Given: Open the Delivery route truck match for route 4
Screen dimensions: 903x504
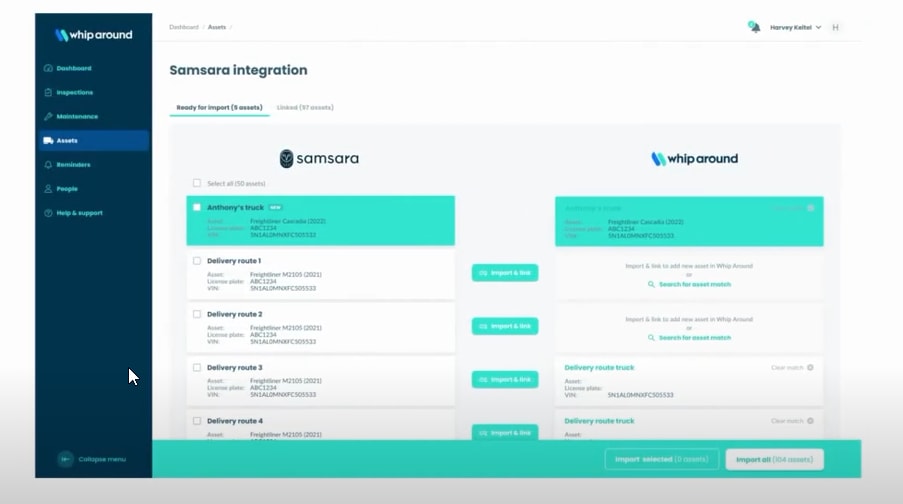Looking at the screenshot, I should coord(599,421).
